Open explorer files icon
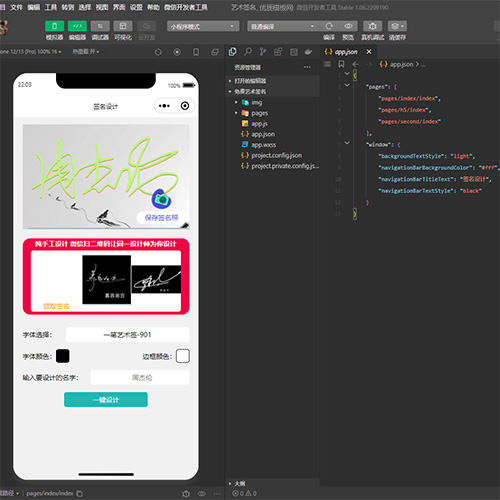Screen dimensions: 500x500 point(233,52)
